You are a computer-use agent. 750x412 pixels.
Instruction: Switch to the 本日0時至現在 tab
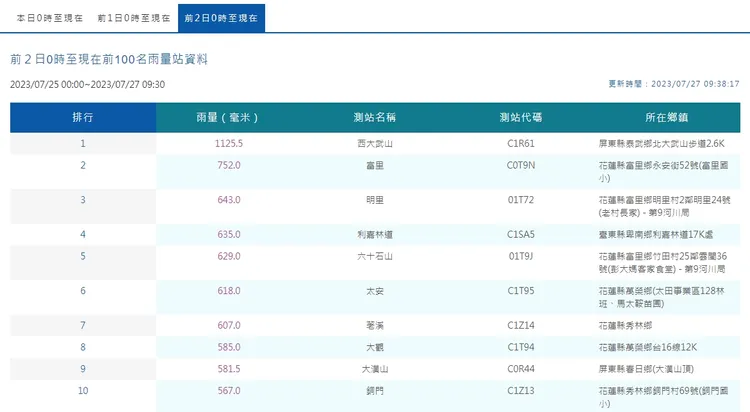tap(50, 18)
